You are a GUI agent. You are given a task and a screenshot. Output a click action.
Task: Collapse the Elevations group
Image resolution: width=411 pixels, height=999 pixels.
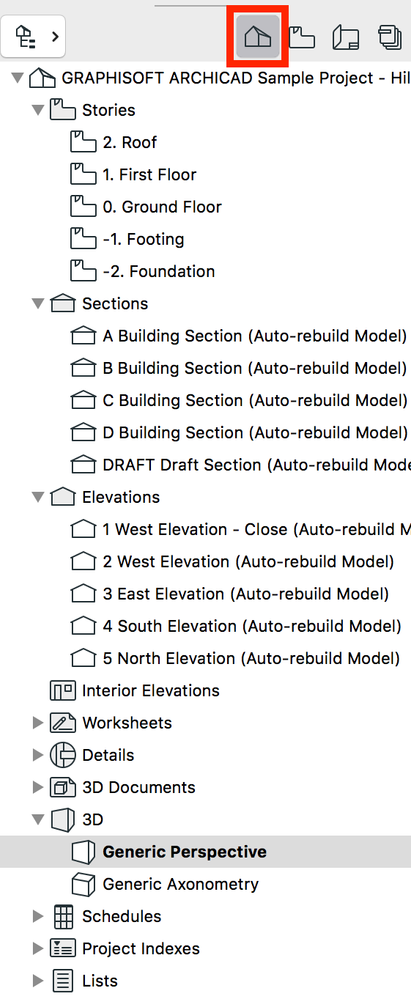(38, 498)
